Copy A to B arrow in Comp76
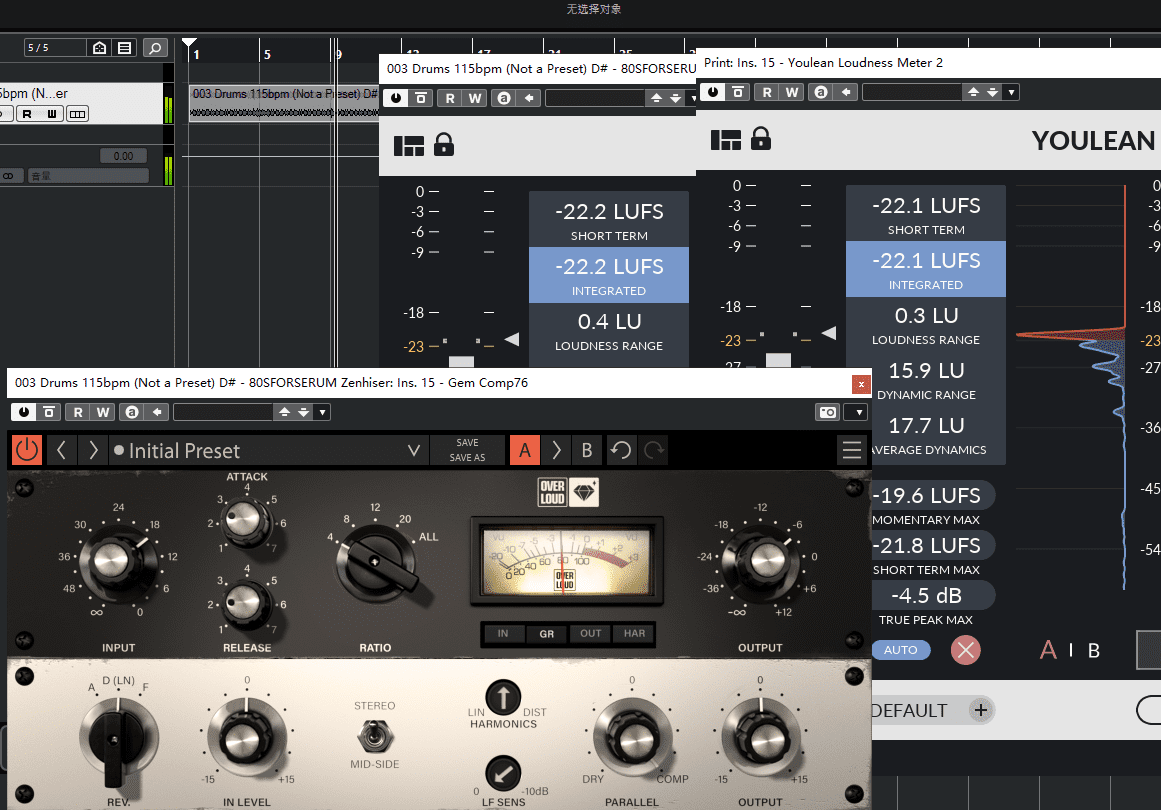The width and height of the screenshot is (1161, 810). (556, 450)
